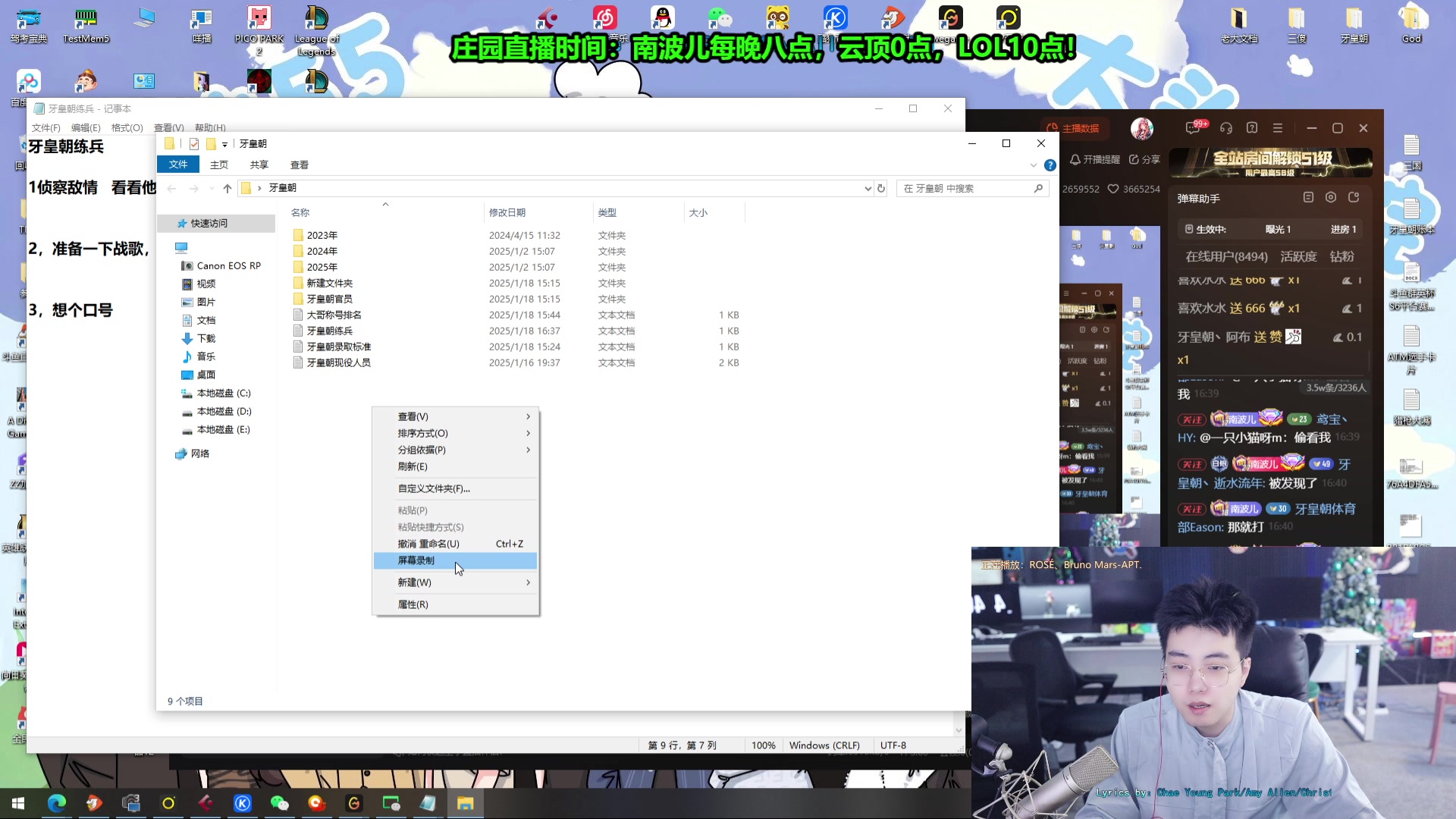Image resolution: width=1456 pixels, height=819 pixels.
Task: Toggle the 名称 column sort arrow
Action: [385, 205]
